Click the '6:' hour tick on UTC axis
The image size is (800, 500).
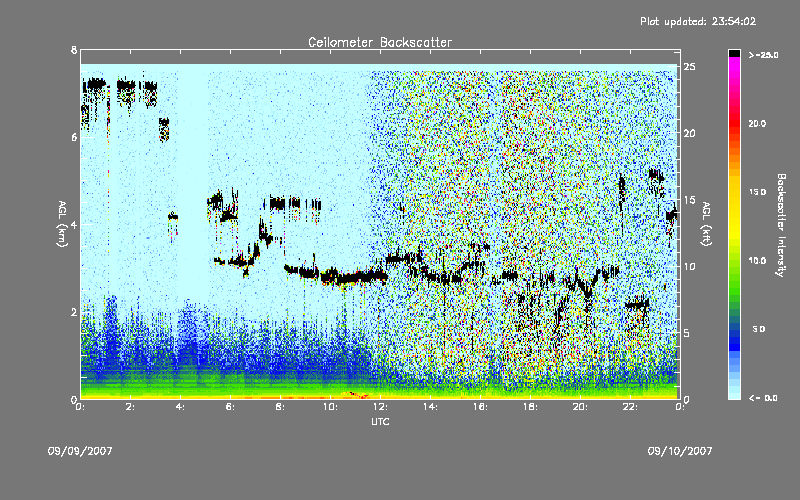(x=230, y=407)
